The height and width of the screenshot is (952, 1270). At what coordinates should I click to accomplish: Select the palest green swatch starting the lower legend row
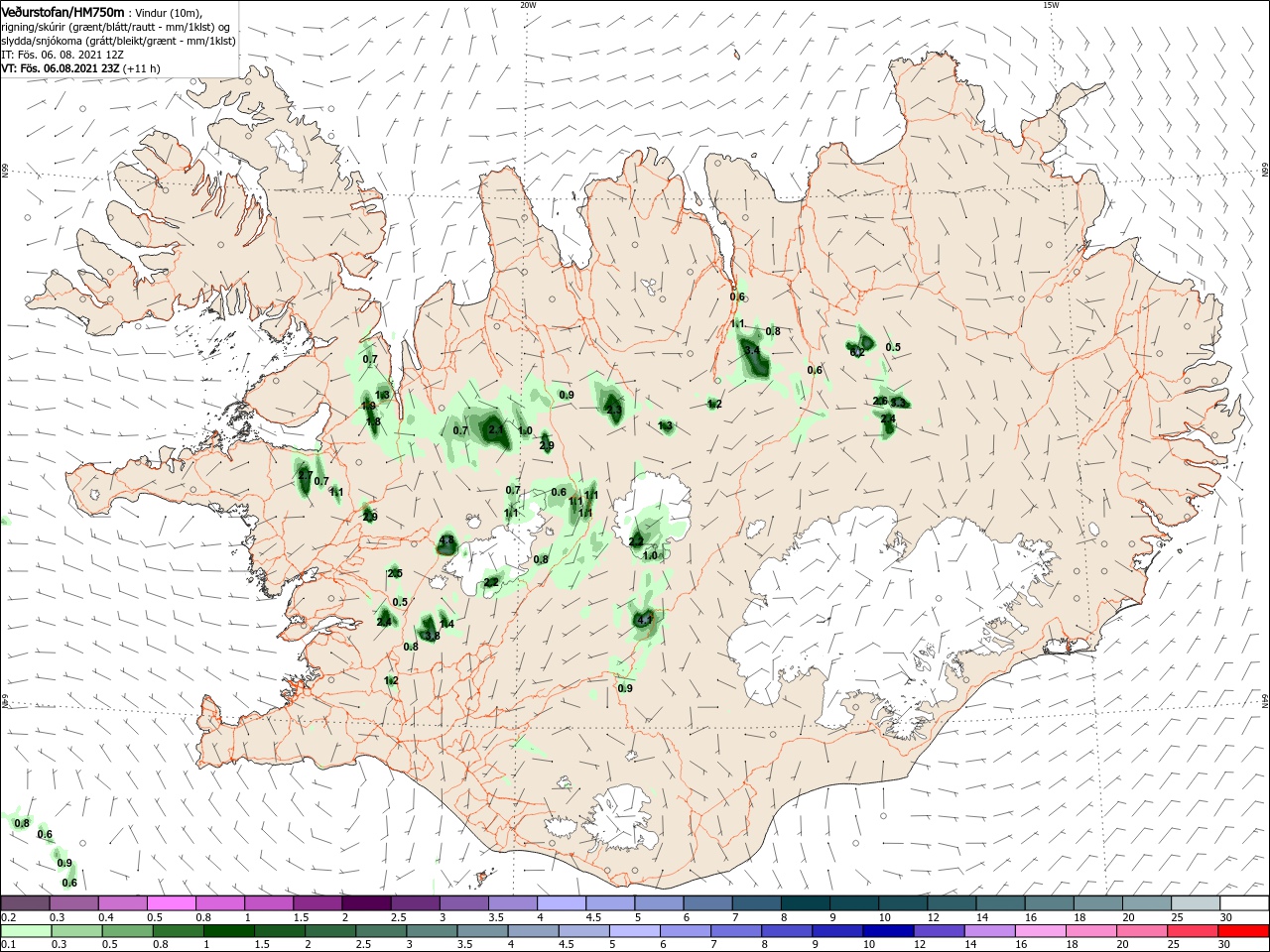[x=25, y=931]
